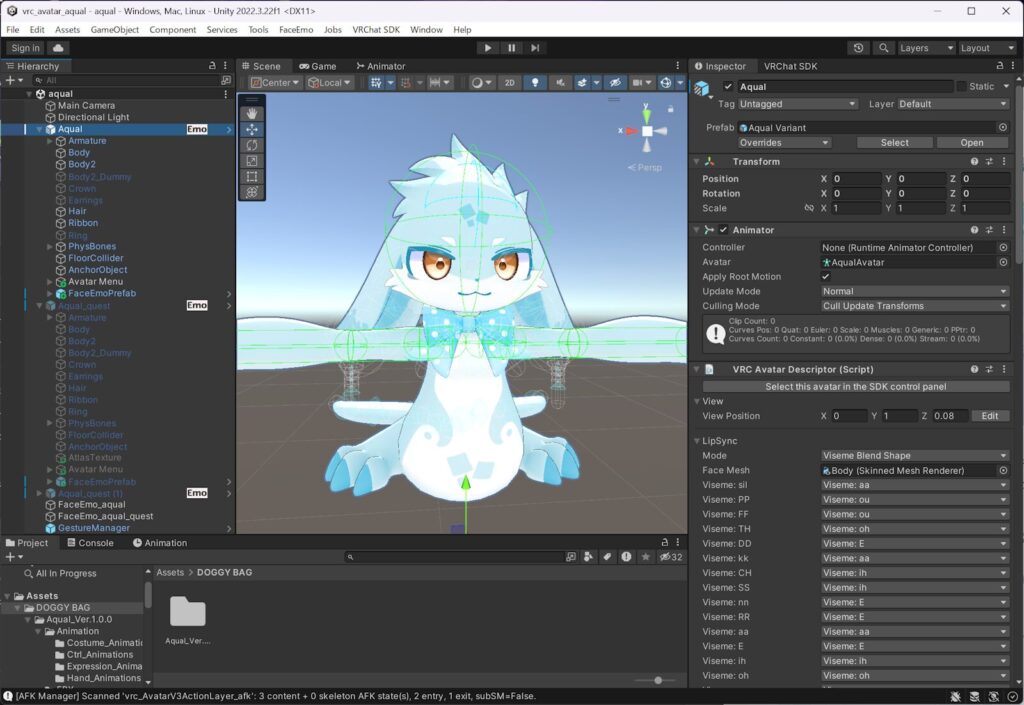Click search-by-label tag icon in Project
Image resolution: width=1024 pixels, height=705 pixels.
[607, 557]
